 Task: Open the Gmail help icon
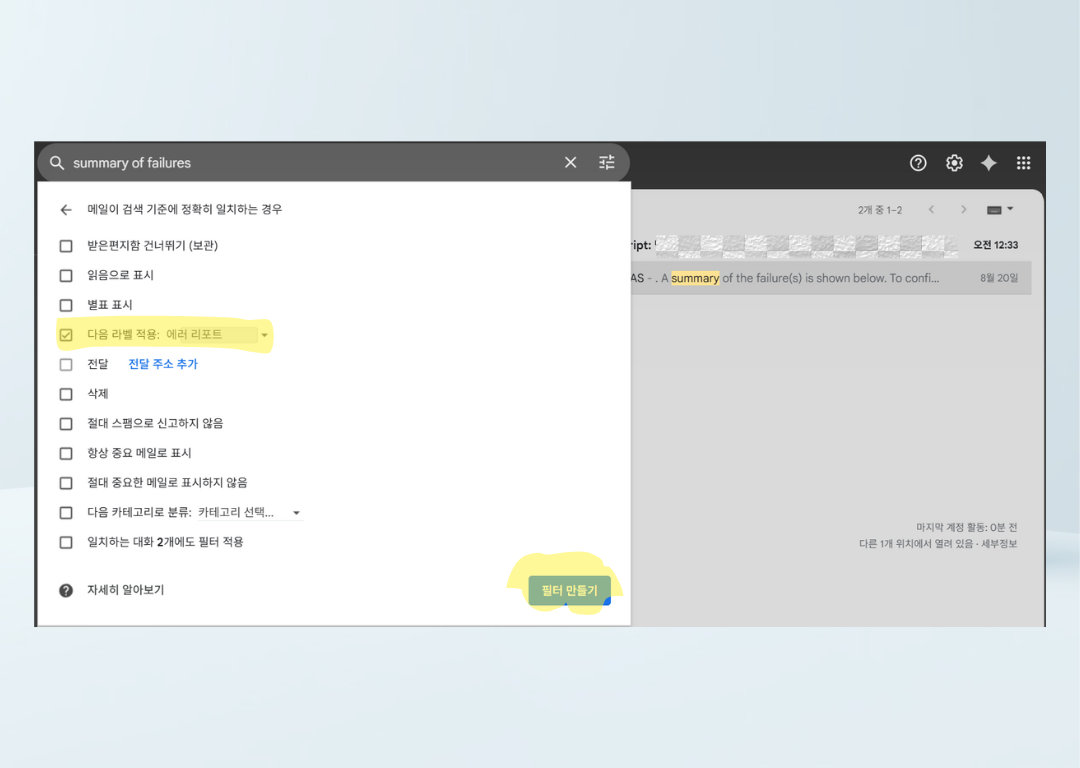click(x=918, y=162)
